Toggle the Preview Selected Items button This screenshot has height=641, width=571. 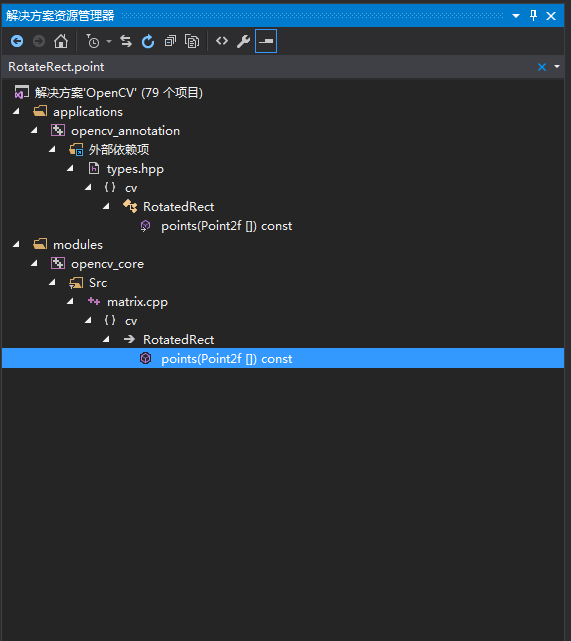266,41
